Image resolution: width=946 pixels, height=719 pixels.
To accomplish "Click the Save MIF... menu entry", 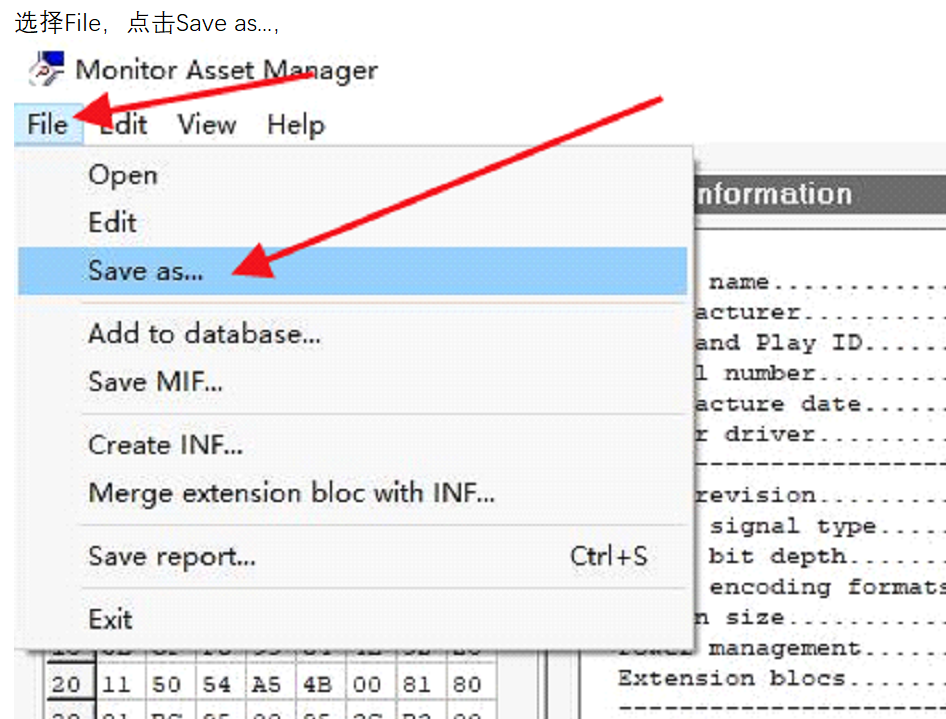I will (x=155, y=382).
